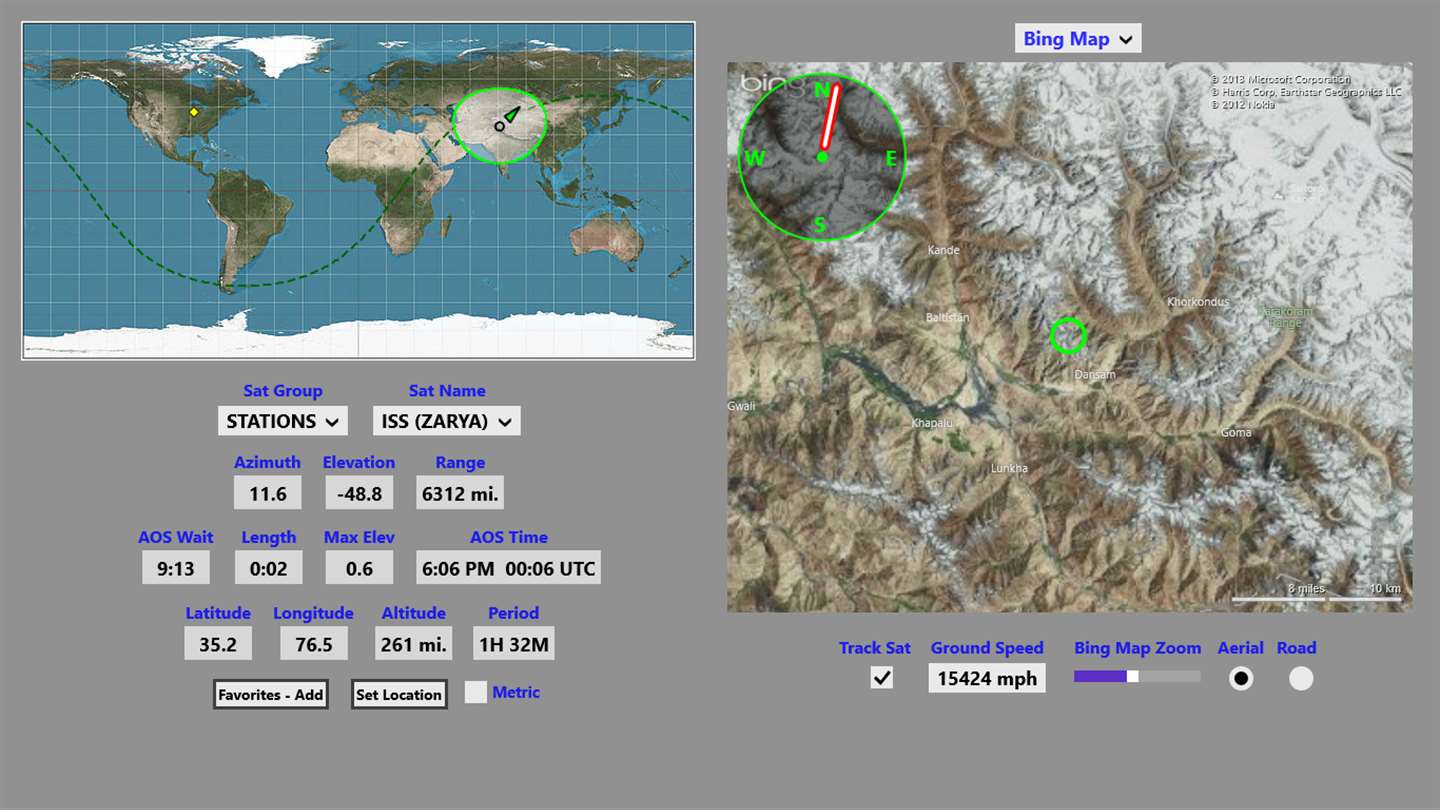Click the compass W direction letter

click(x=754, y=158)
